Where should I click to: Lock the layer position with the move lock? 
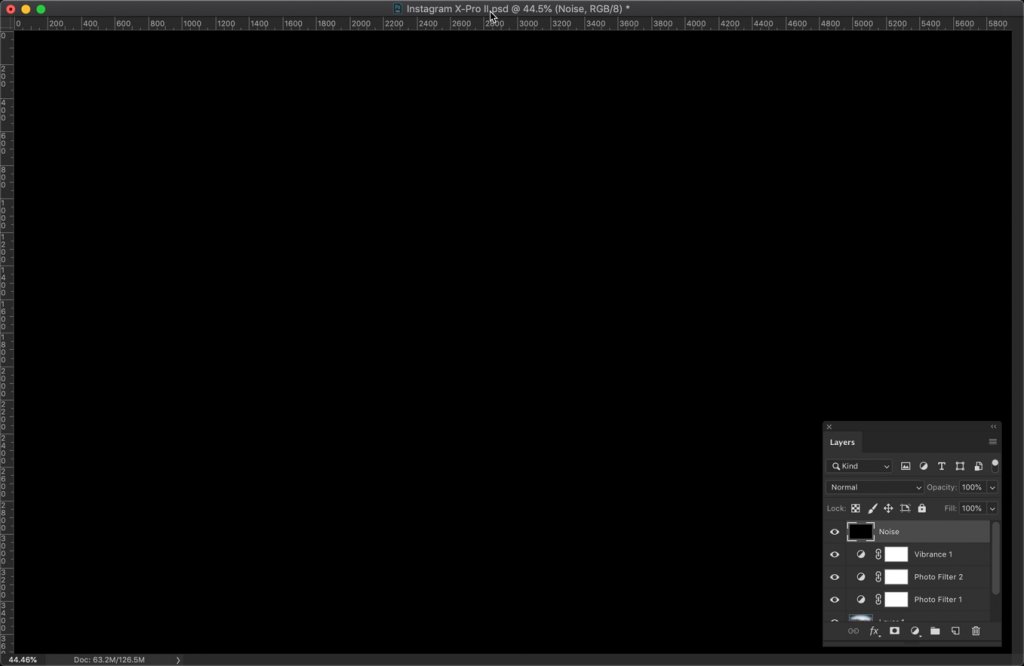click(888, 508)
